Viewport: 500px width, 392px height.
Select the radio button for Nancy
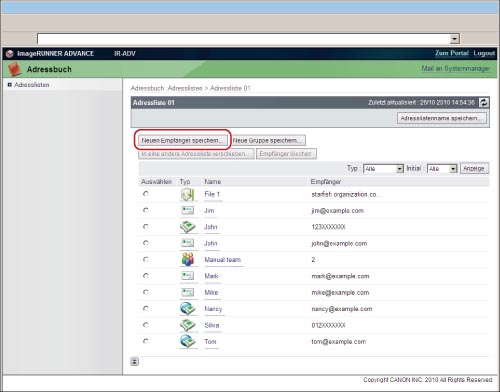(x=146, y=308)
